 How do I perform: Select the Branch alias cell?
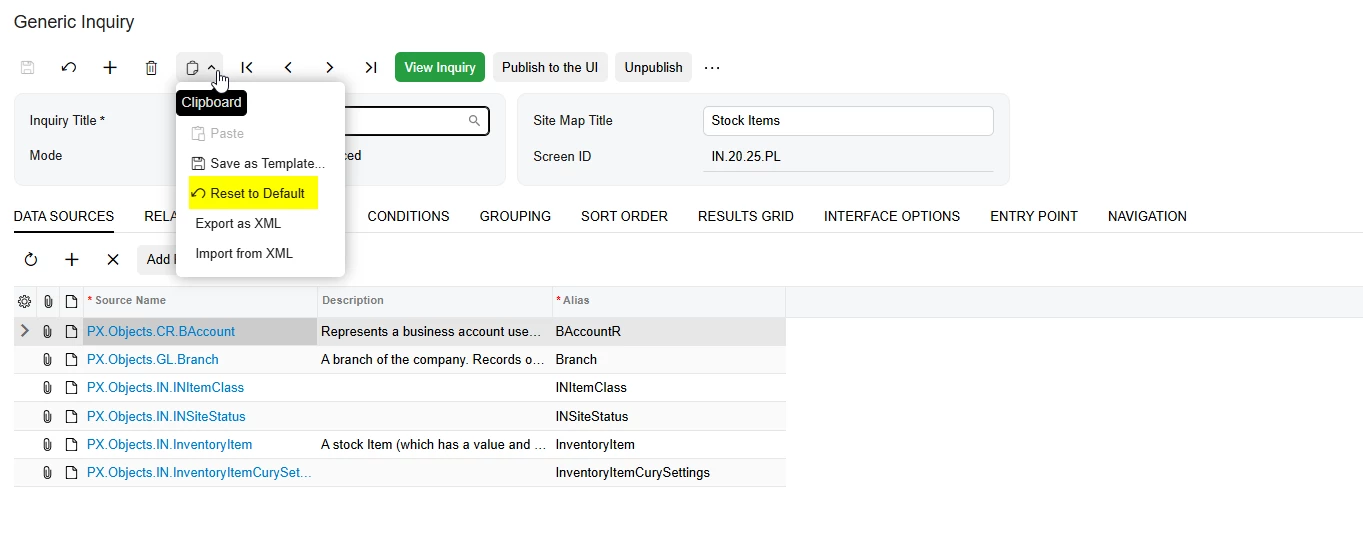coord(669,359)
